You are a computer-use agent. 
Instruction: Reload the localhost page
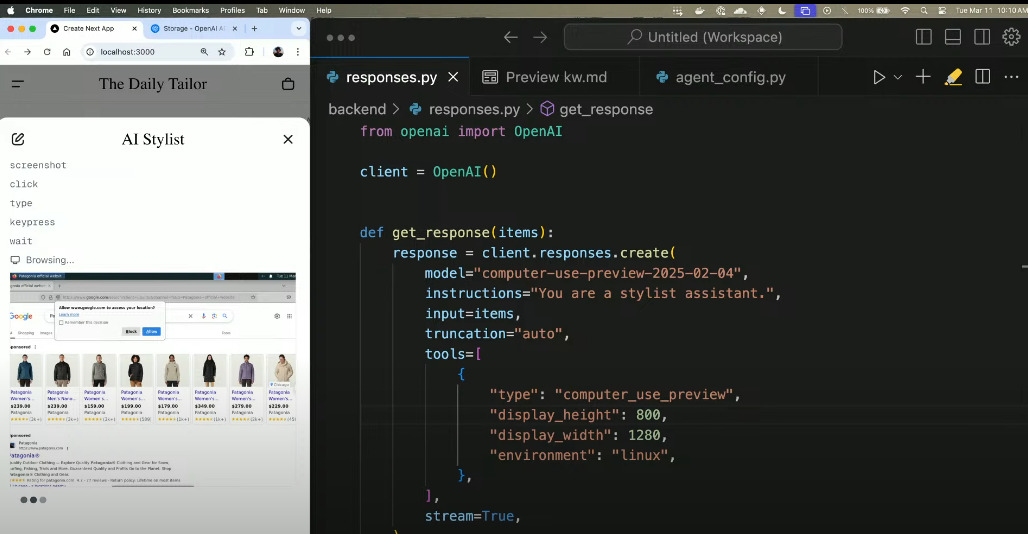click(x=47, y=52)
